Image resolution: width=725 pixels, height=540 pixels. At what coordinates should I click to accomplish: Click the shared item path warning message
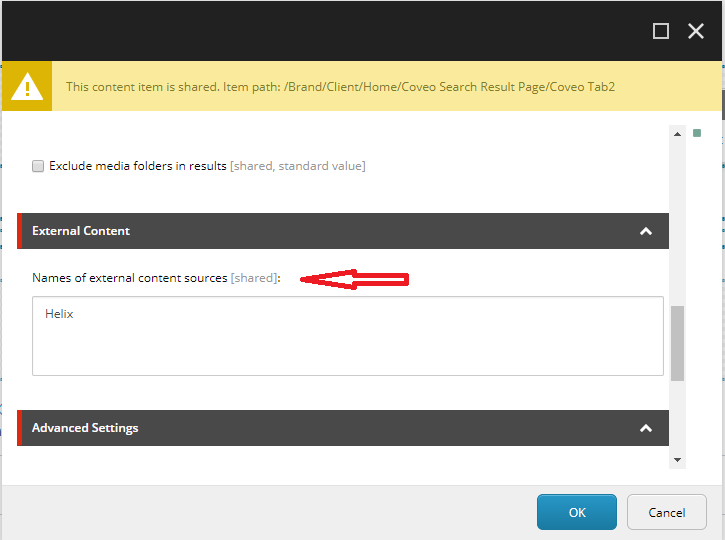tap(340, 87)
